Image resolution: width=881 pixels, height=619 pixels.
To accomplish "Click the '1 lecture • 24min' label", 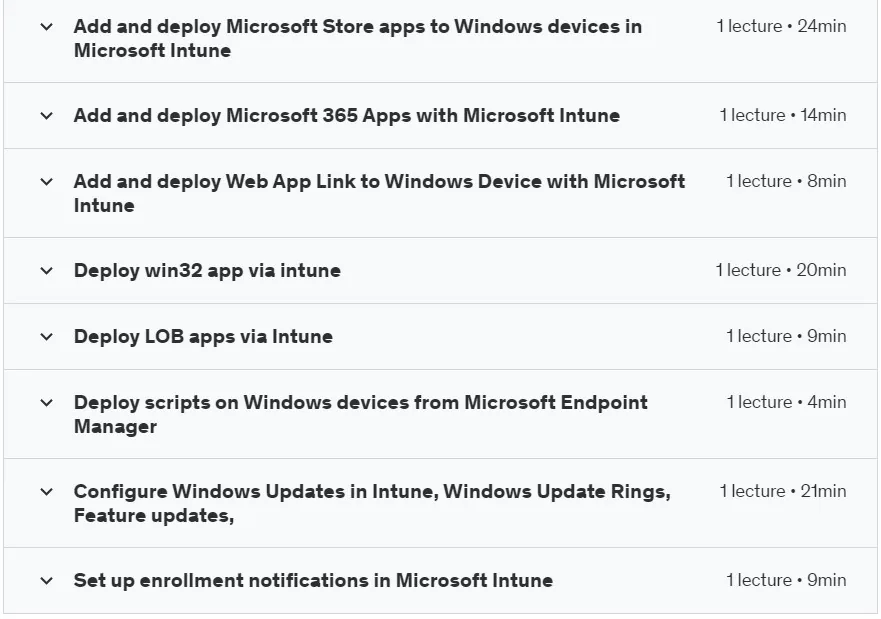I will click(782, 26).
